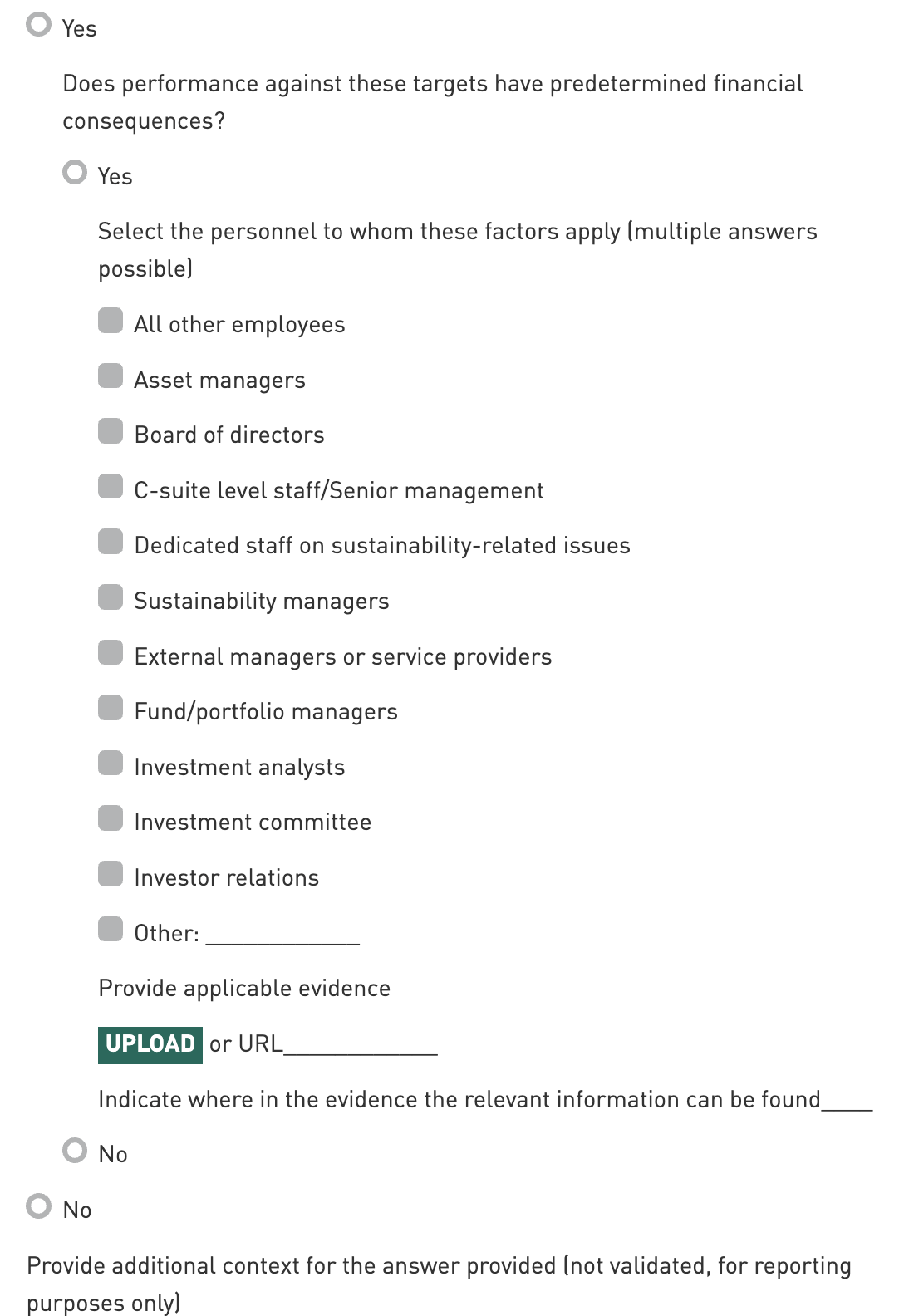Tick the Investment analysts checkbox

(111, 764)
